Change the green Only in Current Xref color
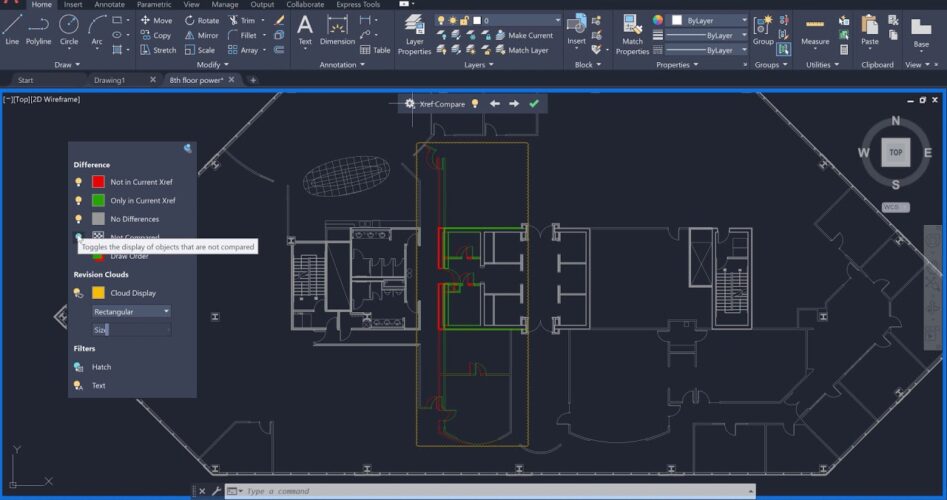 98,200
